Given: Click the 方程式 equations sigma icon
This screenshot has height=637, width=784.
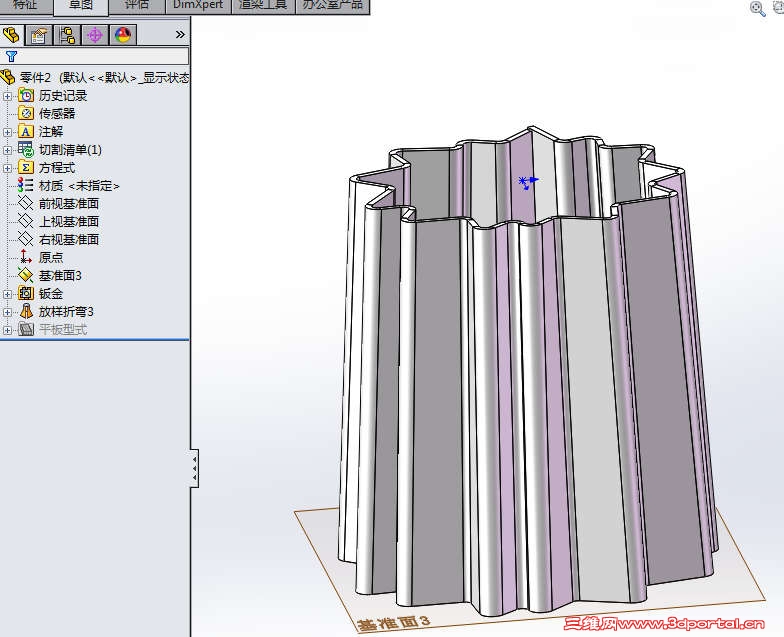Looking at the screenshot, I should 26,168.
